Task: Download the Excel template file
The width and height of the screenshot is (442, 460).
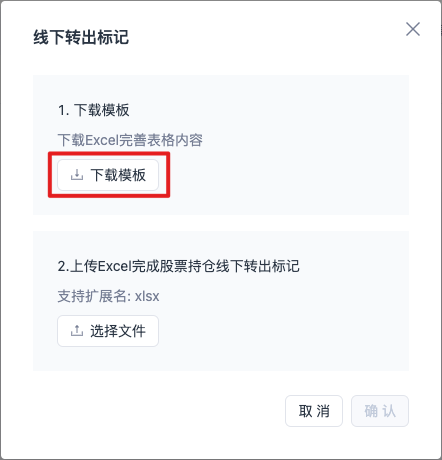Action: coord(108,175)
